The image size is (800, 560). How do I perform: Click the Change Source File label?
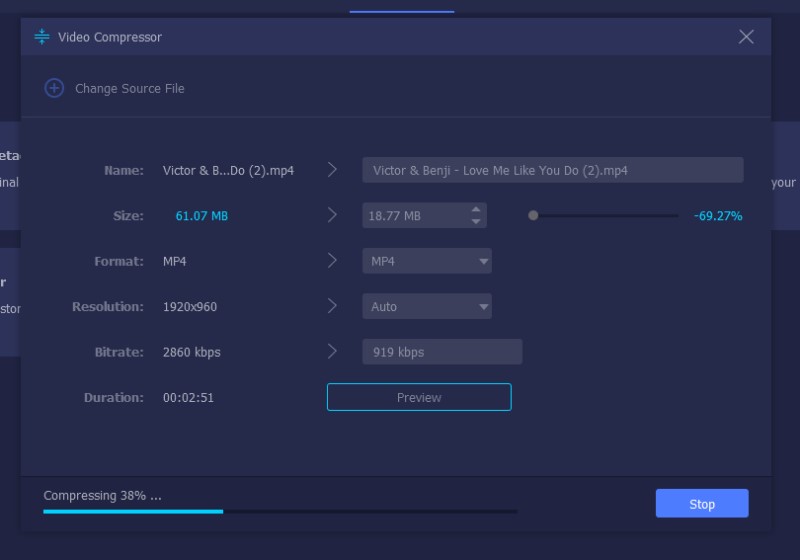pos(130,89)
